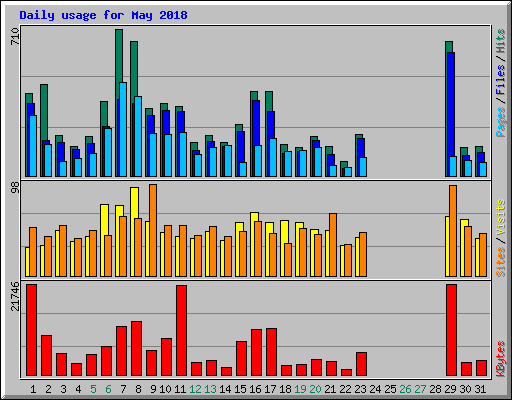Select the yellow Visits bar for day 6
The height and width of the screenshot is (400, 512).
(104, 219)
